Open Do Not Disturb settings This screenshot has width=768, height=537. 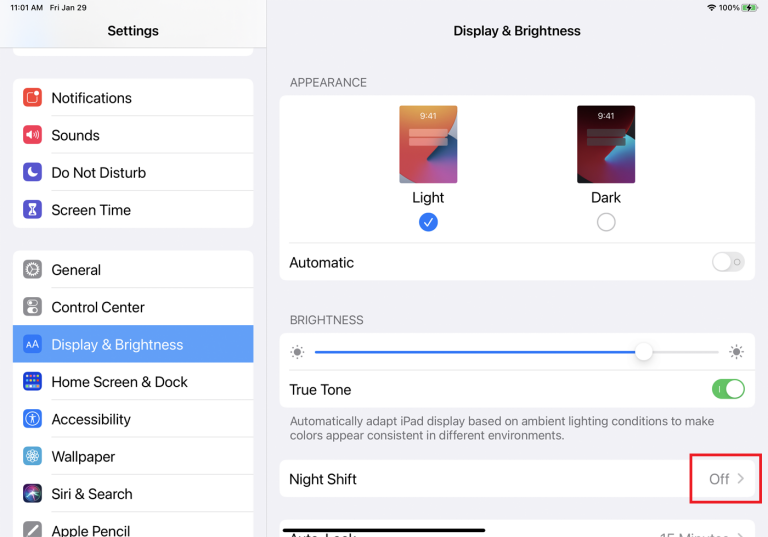pyautogui.click(x=133, y=172)
